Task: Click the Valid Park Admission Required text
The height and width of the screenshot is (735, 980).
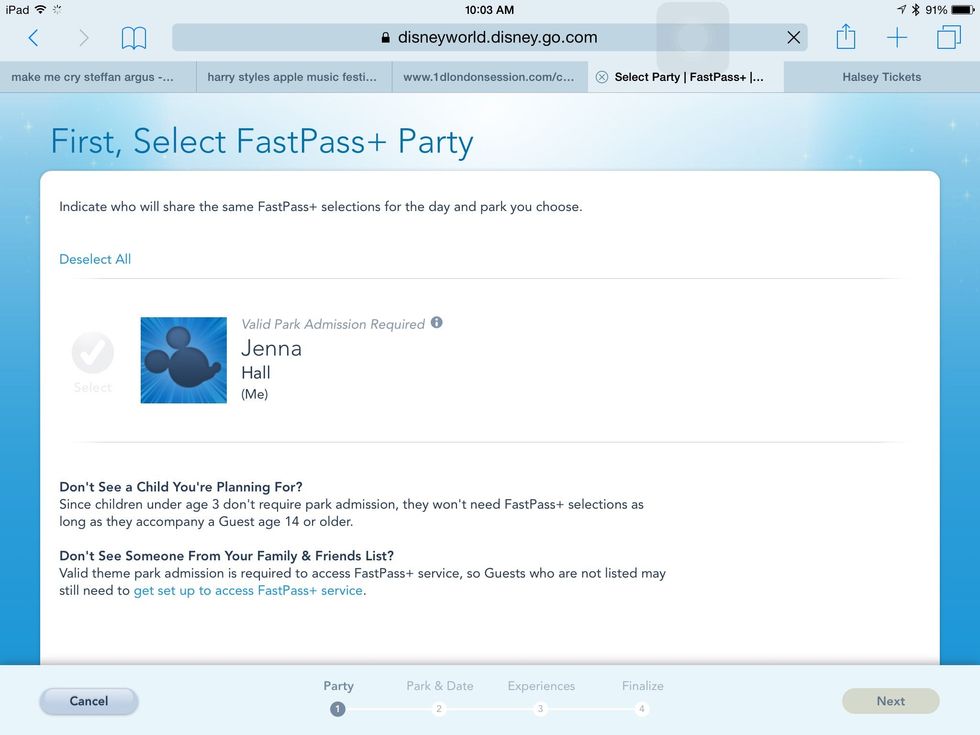Action: 333,324
